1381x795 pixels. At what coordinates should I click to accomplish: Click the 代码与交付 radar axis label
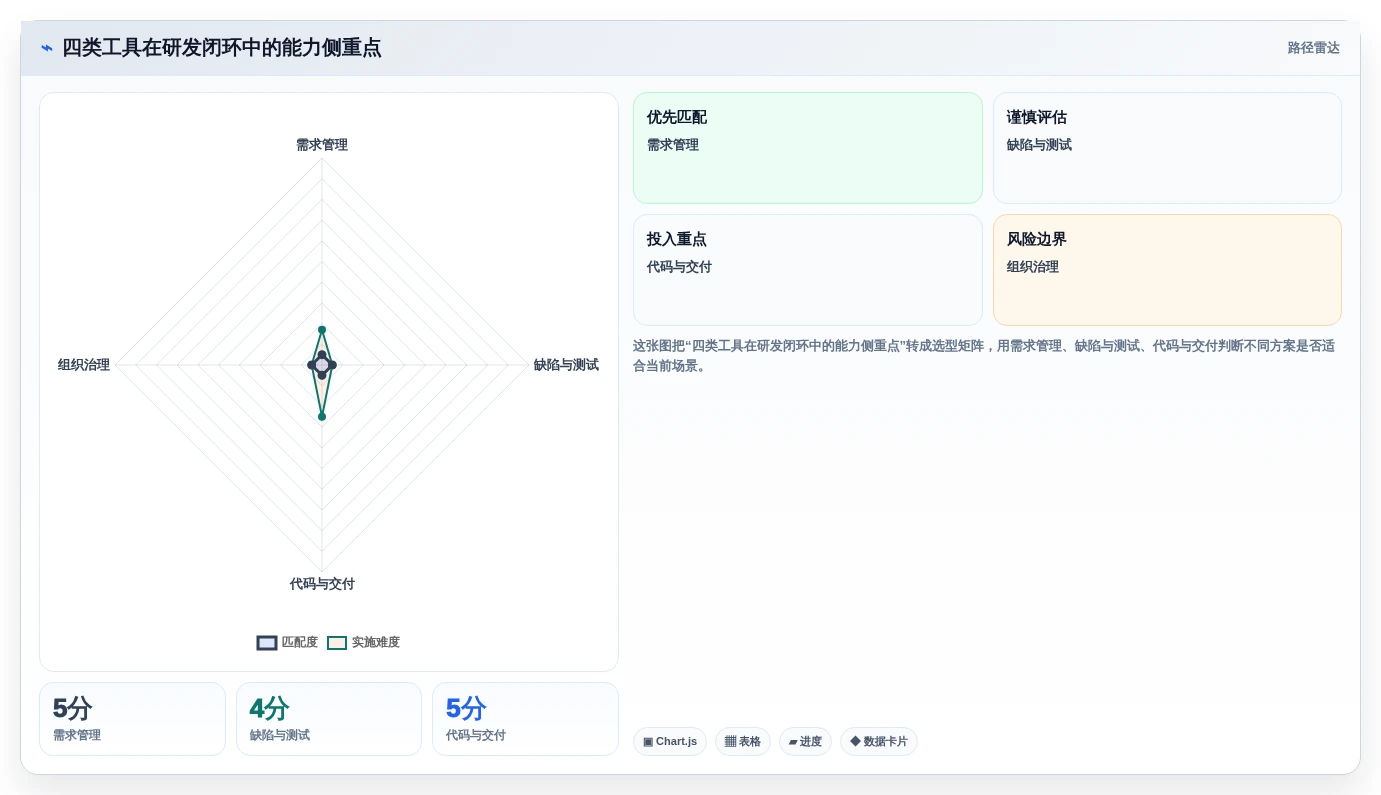click(x=322, y=584)
